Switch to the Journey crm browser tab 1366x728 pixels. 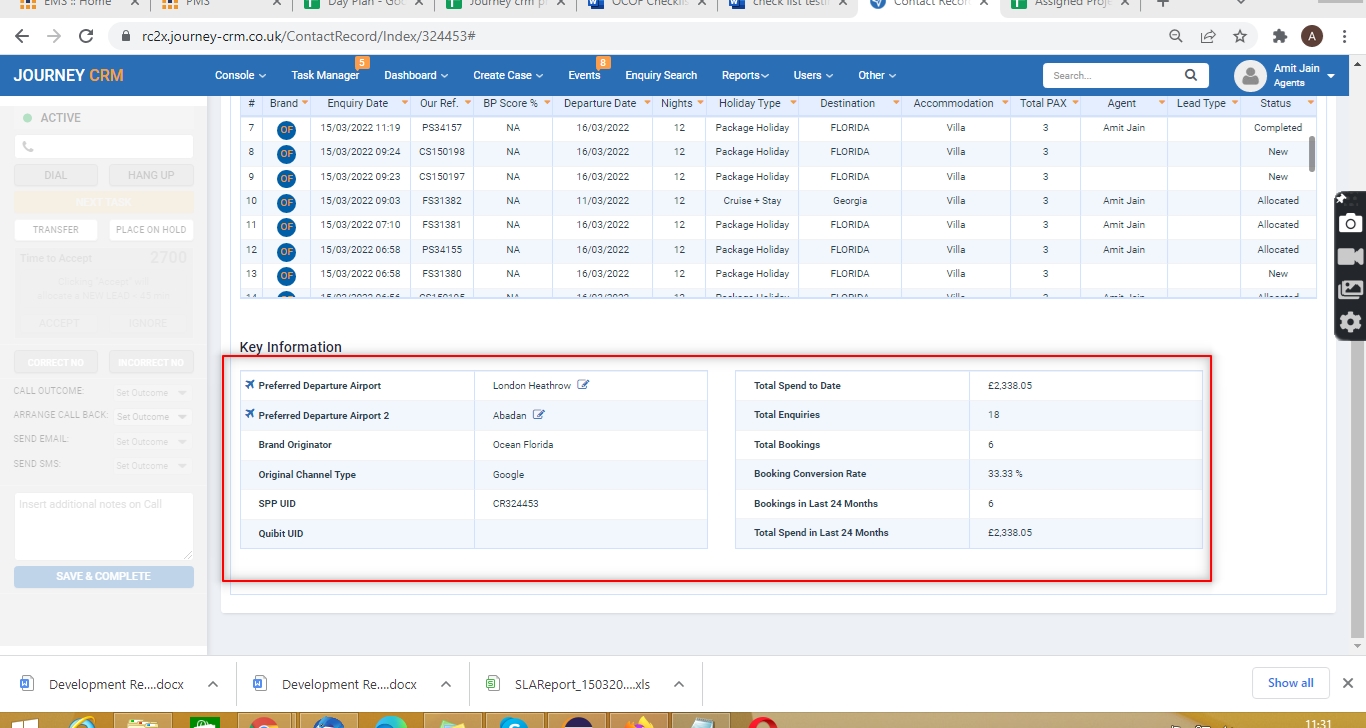coord(506,4)
